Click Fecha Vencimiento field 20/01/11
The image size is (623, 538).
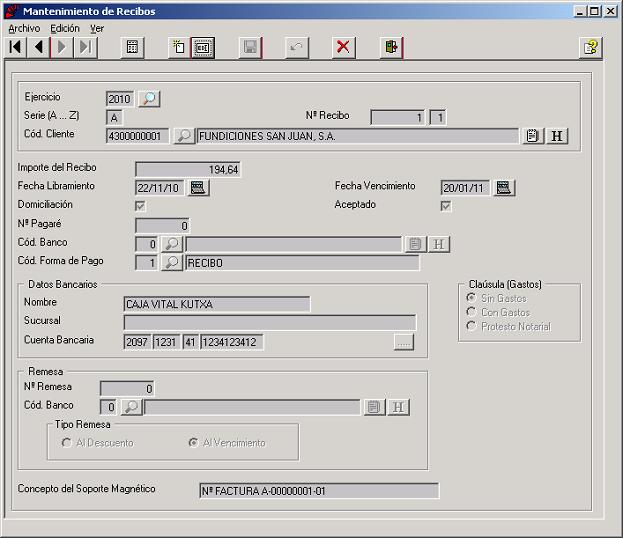click(465, 188)
